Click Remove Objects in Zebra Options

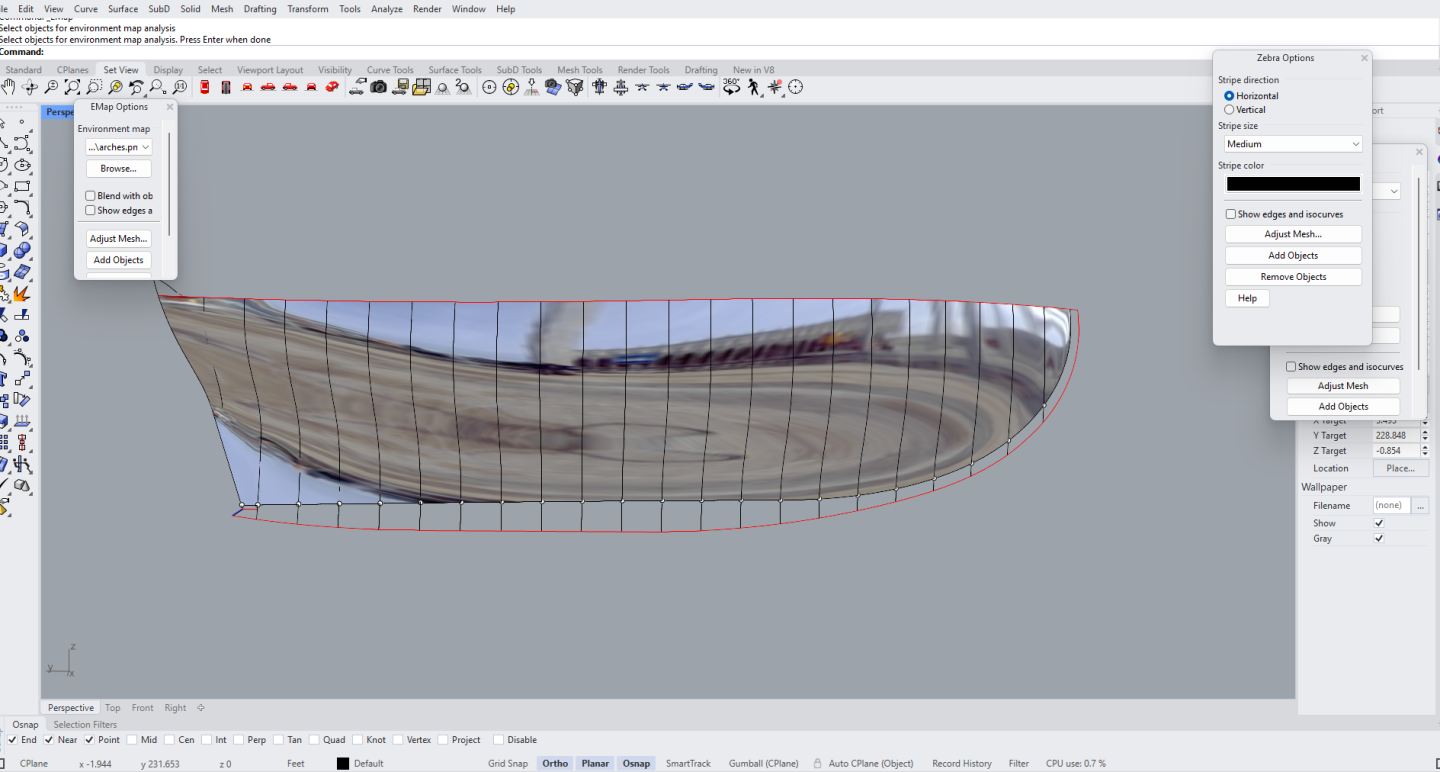tap(1293, 277)
